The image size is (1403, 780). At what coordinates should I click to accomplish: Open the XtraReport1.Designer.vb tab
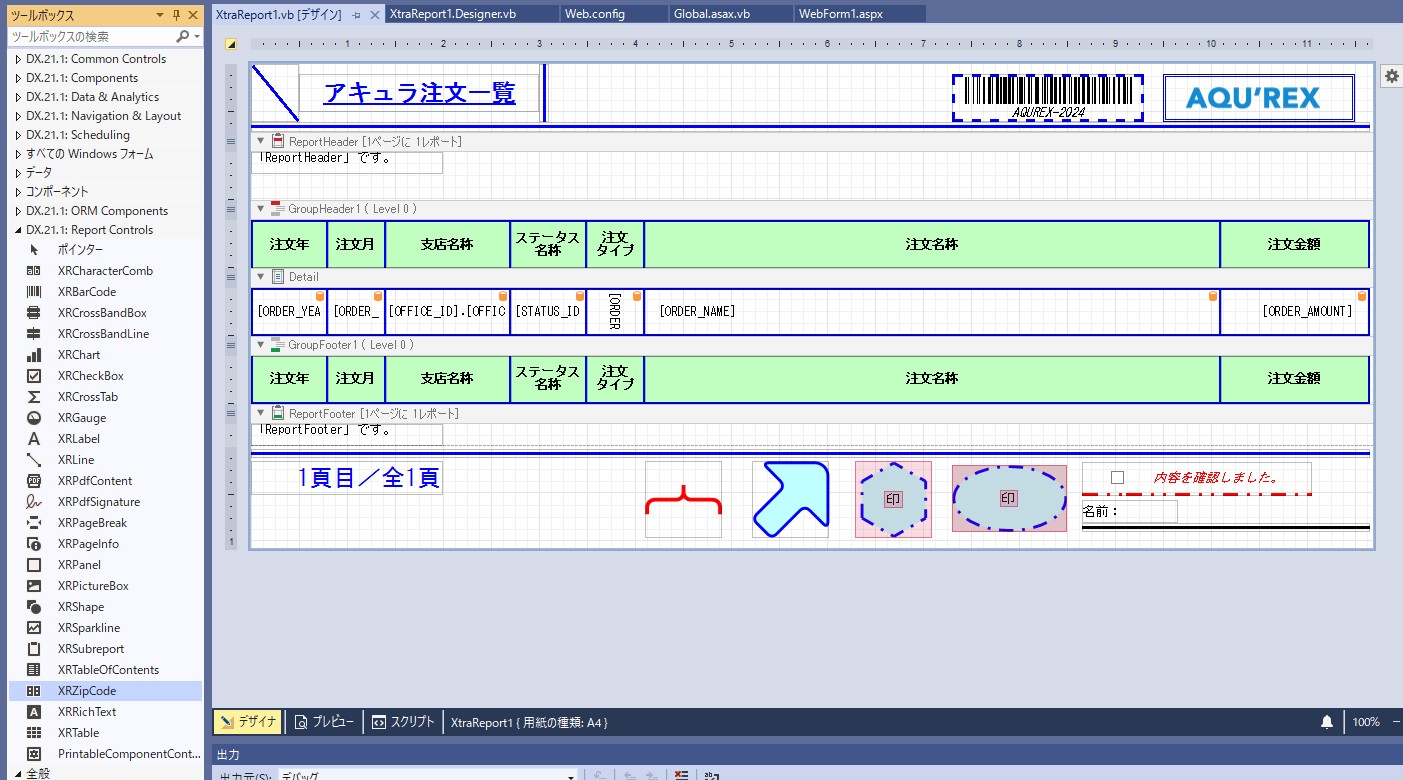coord(452,14)
